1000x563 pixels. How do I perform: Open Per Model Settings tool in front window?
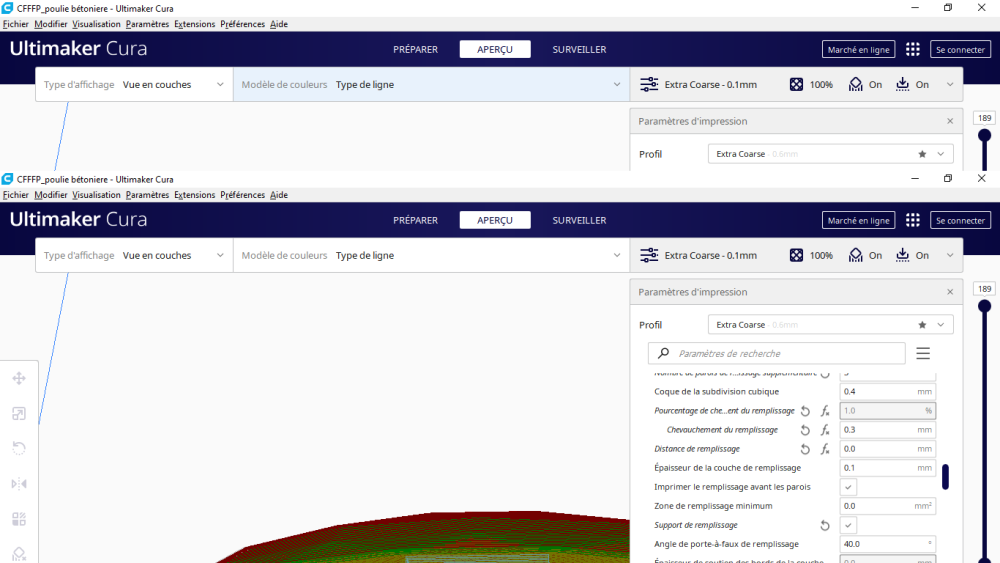click(x=19, y=519)
